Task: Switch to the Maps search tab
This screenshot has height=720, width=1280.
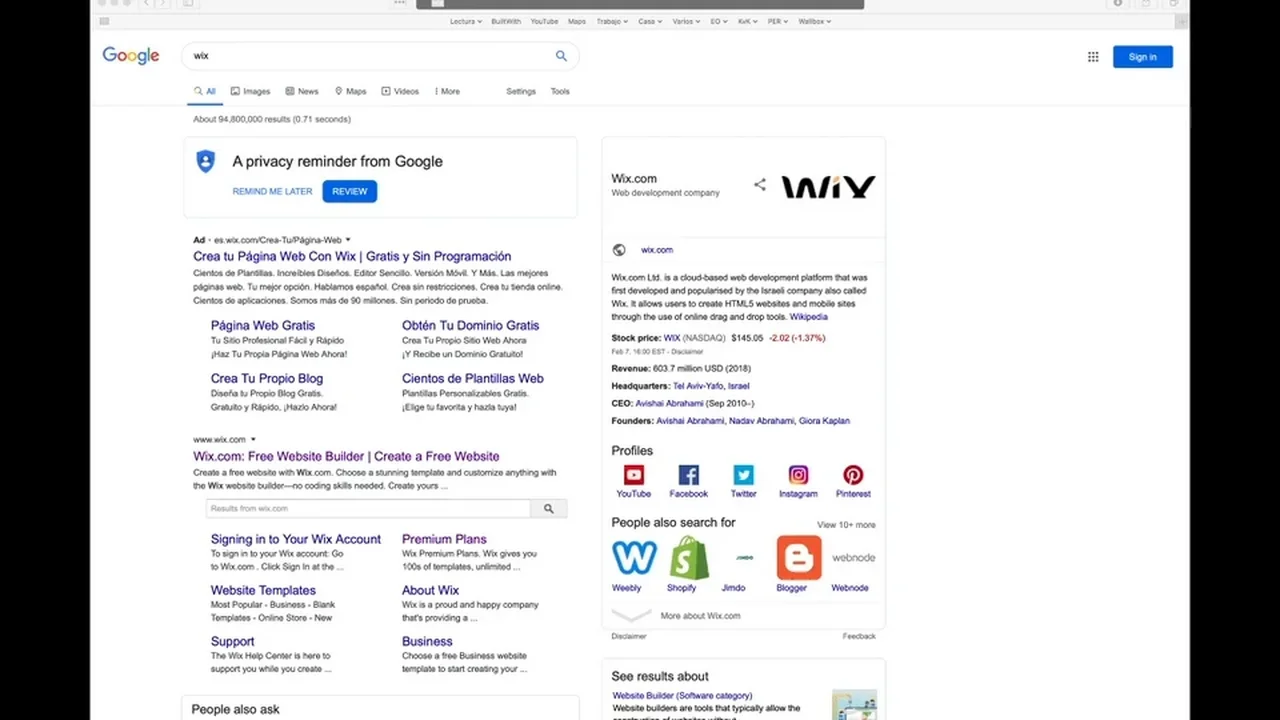Action: [350, 91]
